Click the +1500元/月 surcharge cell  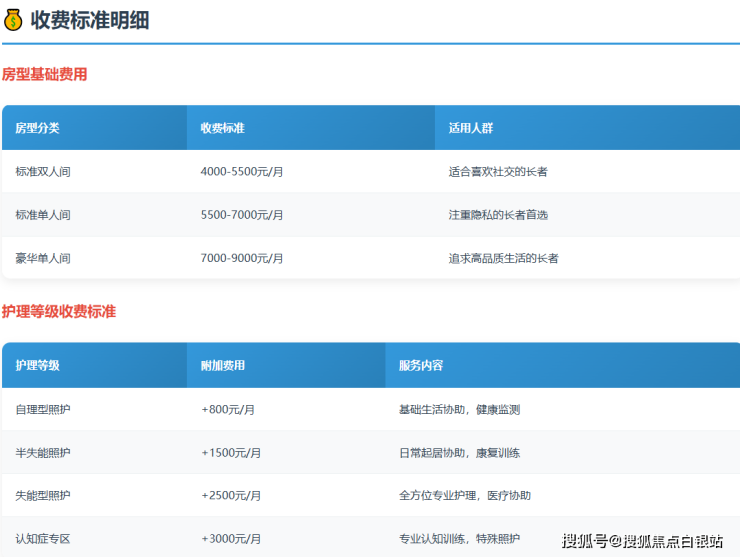(x=231, y=453)
